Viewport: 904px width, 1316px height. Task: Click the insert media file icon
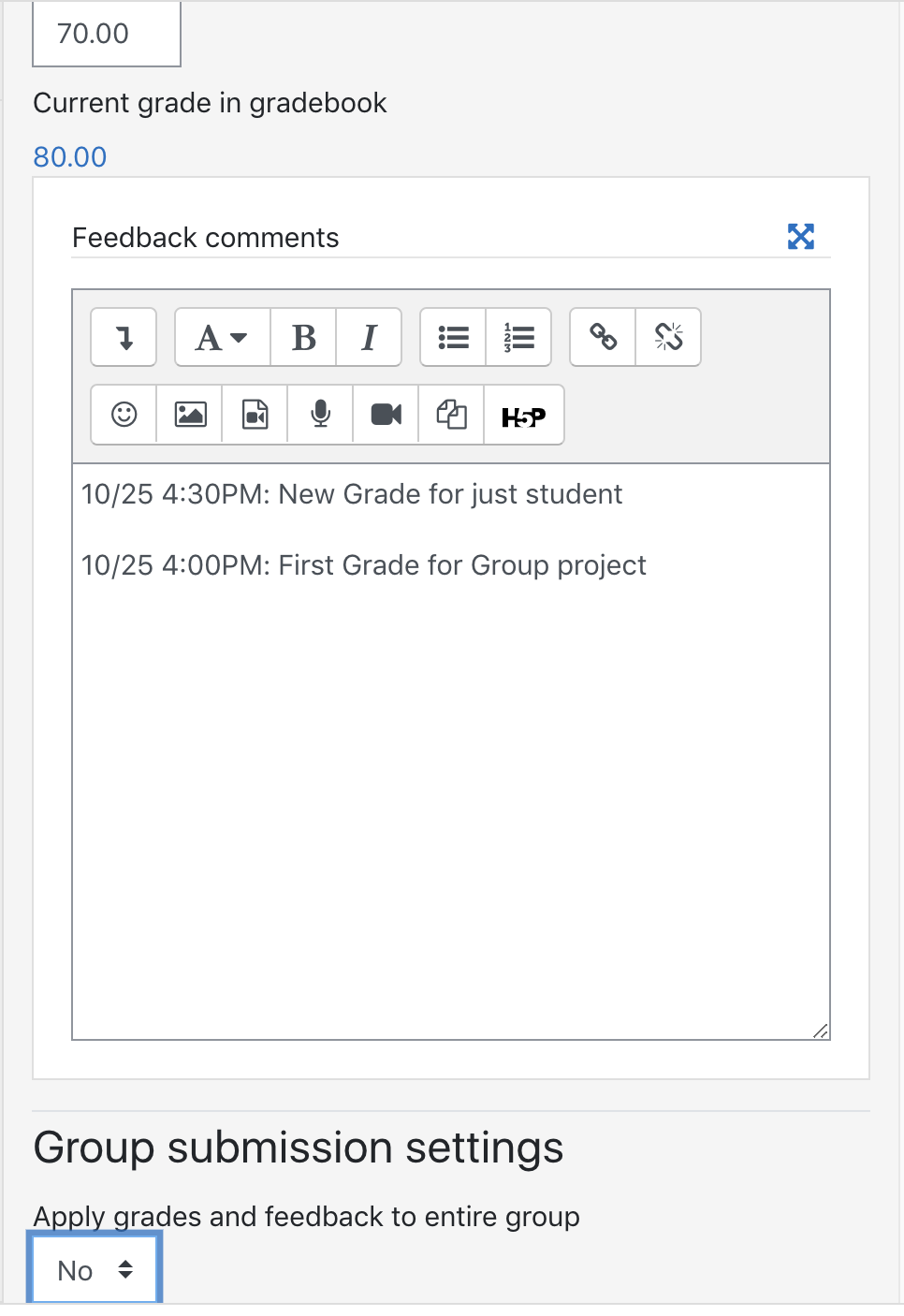(x=255, y=415)
